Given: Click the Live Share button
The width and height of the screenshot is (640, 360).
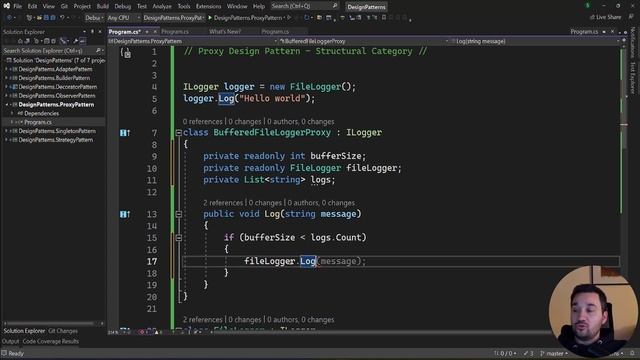Looking at the screenshot, I should [x=605, y=17].
